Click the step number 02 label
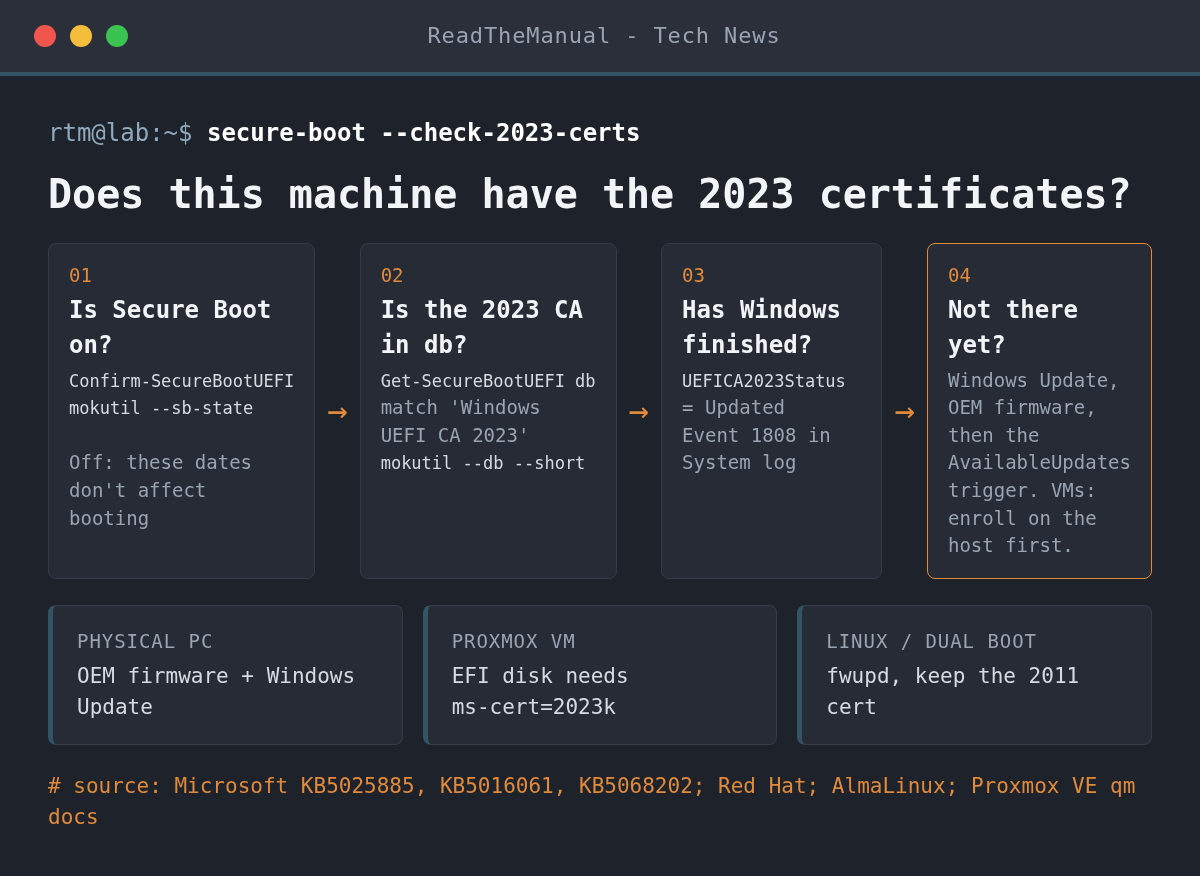 point(392,275)
